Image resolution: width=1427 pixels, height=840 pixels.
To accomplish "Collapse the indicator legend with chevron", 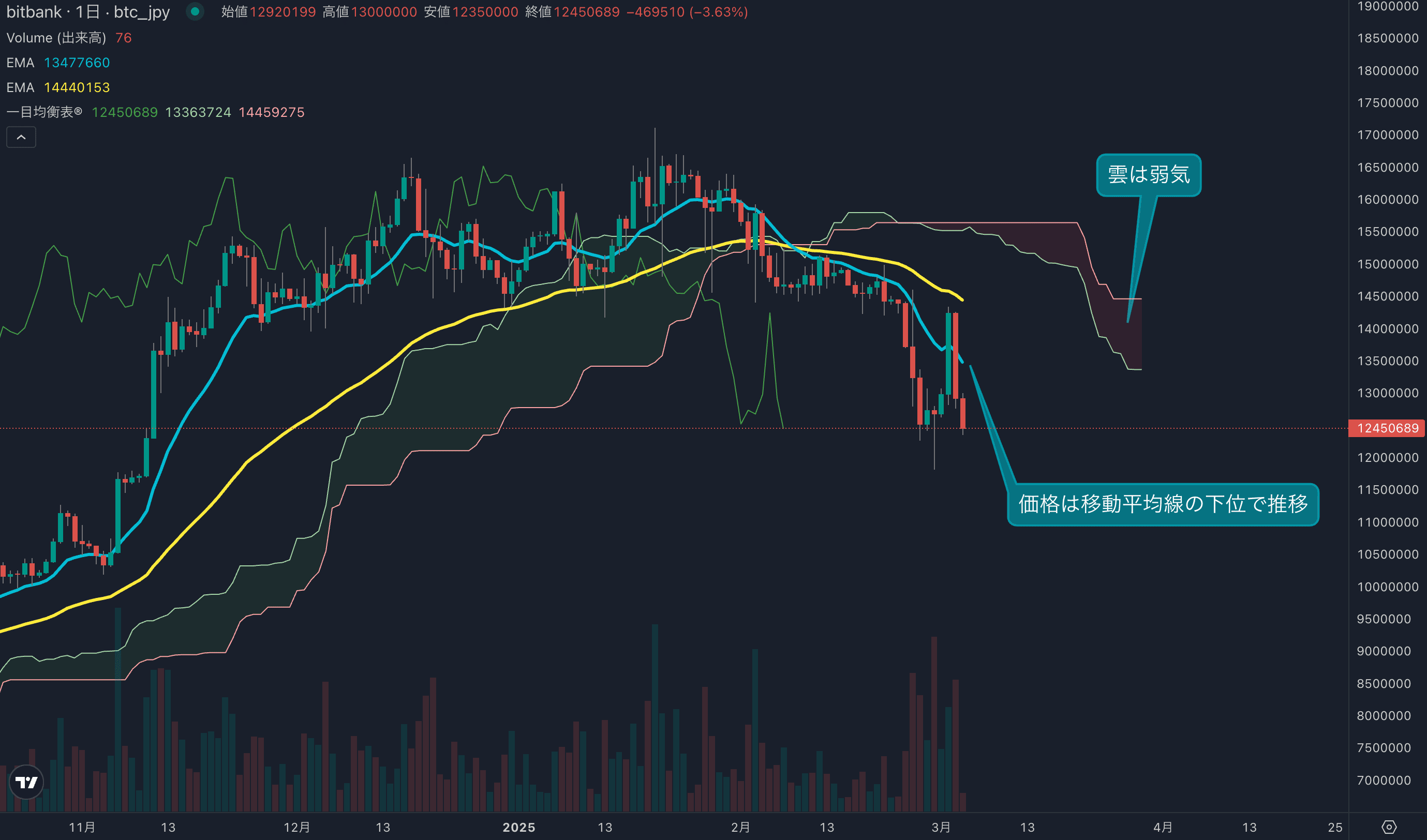I will [21, 137].
